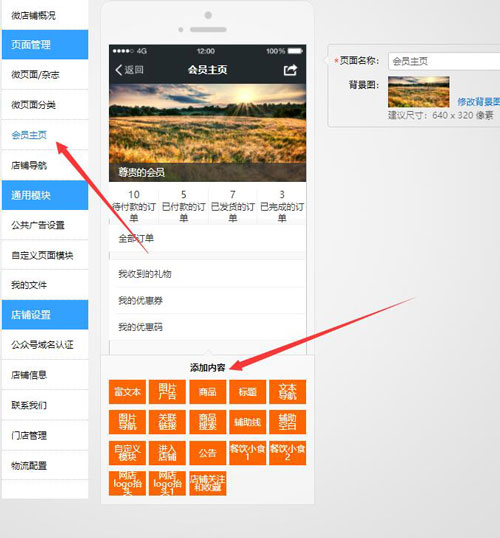Add a 图片导航 module
Viewport: 500px width, 538px height.
127,422
